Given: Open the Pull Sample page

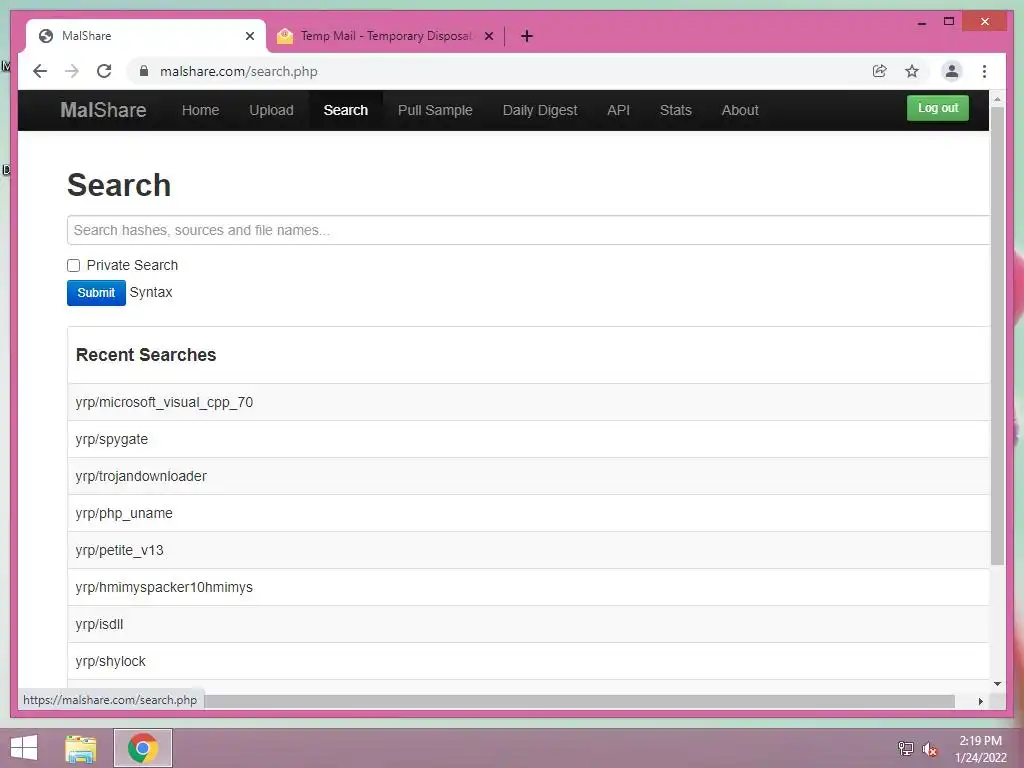Looking at the screenshot, I should coord(435,110).
